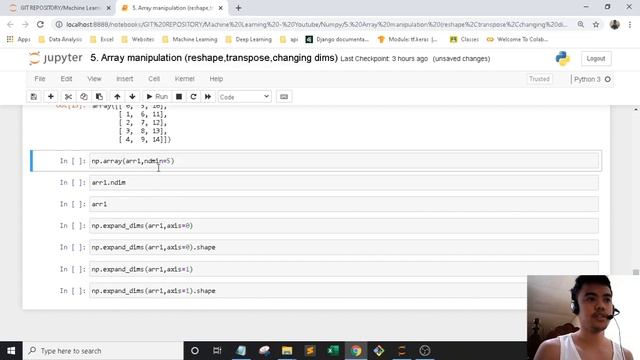
Task: Move selected cell up arrow
Action: 117,97
